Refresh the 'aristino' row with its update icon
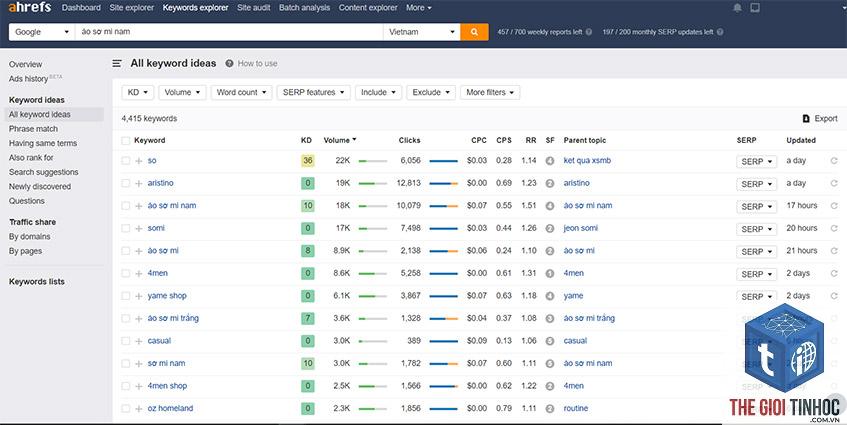The width and height of the screenshot is (847, 425). tap(834, 184)
